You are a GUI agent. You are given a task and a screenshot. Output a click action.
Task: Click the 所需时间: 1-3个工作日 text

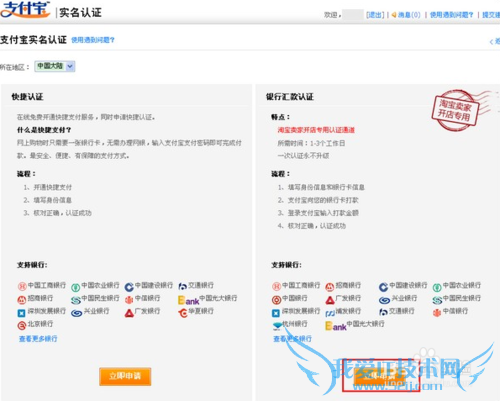(x=311, y=143)
